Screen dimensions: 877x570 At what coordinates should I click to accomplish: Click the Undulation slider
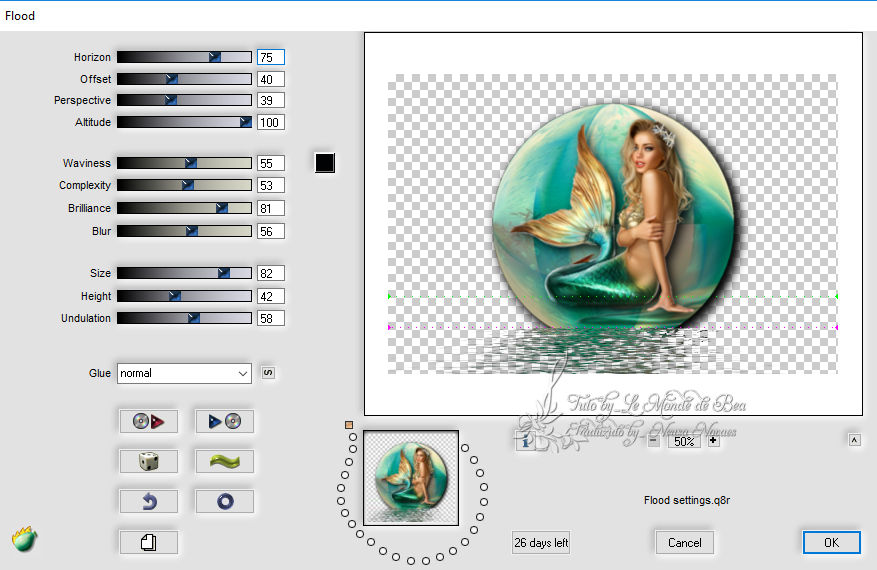click(x=184, y=318)
